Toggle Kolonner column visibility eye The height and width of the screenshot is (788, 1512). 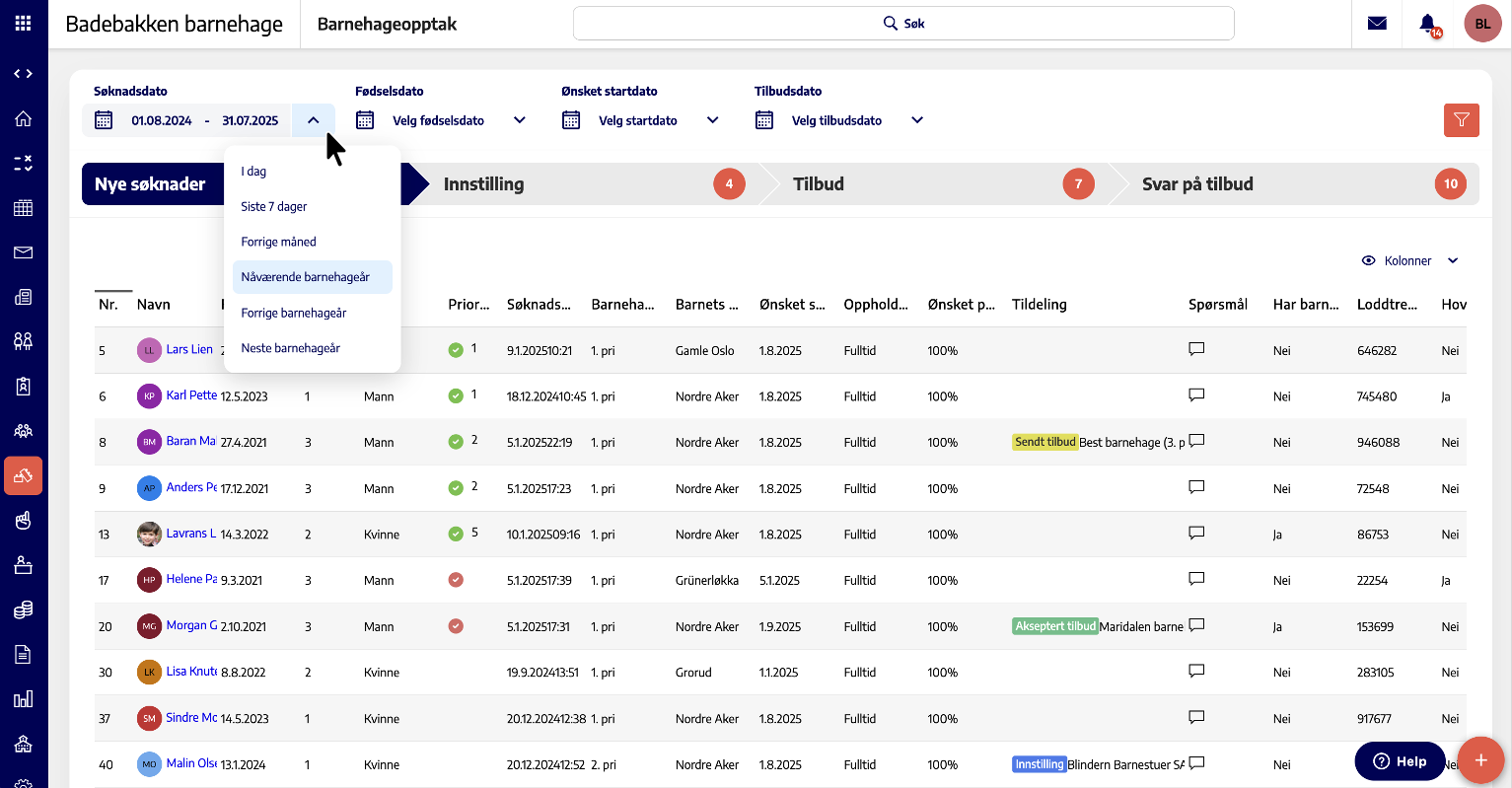pos(1368,260)
